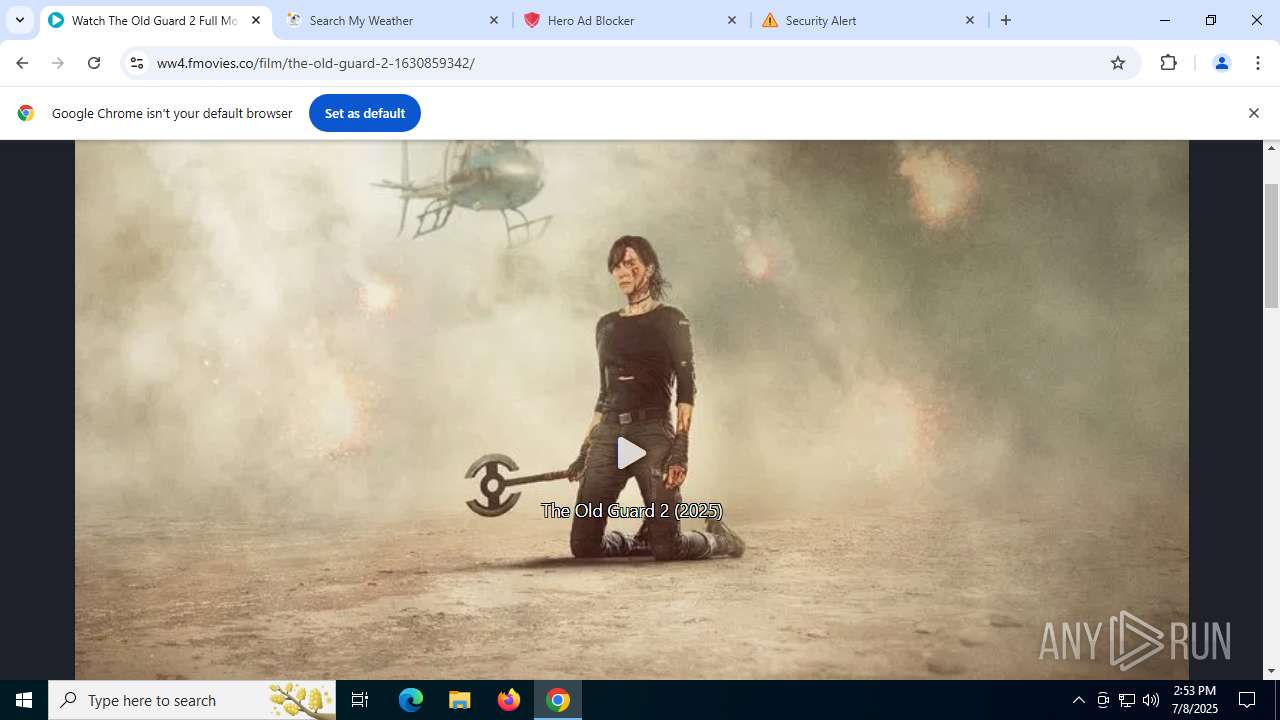Reload the fmovies page

tap(94, 63)
